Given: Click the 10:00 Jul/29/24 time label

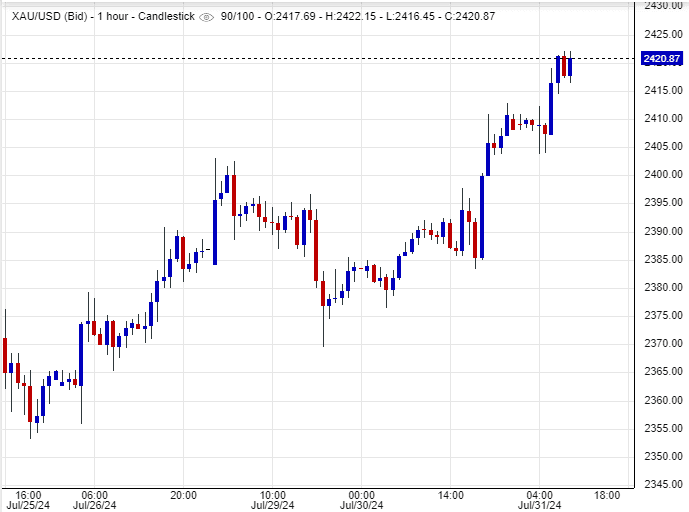Looking at the screenshot, I should point(272,500).
